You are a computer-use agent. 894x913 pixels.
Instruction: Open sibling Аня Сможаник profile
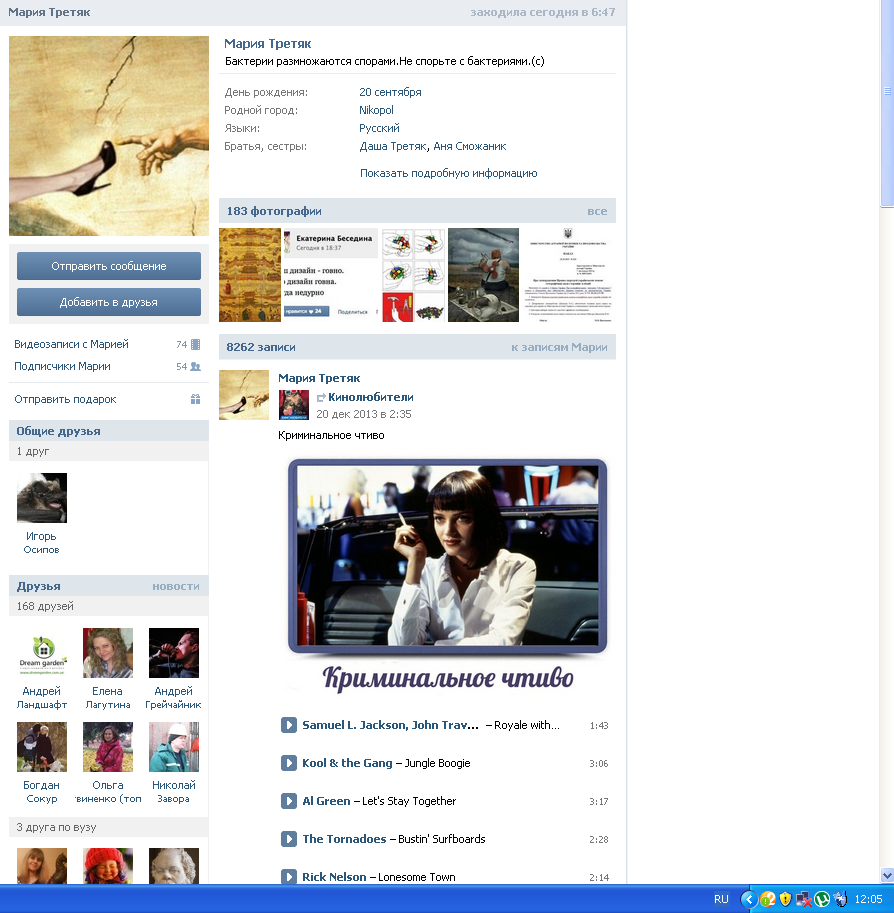[469, 146]
